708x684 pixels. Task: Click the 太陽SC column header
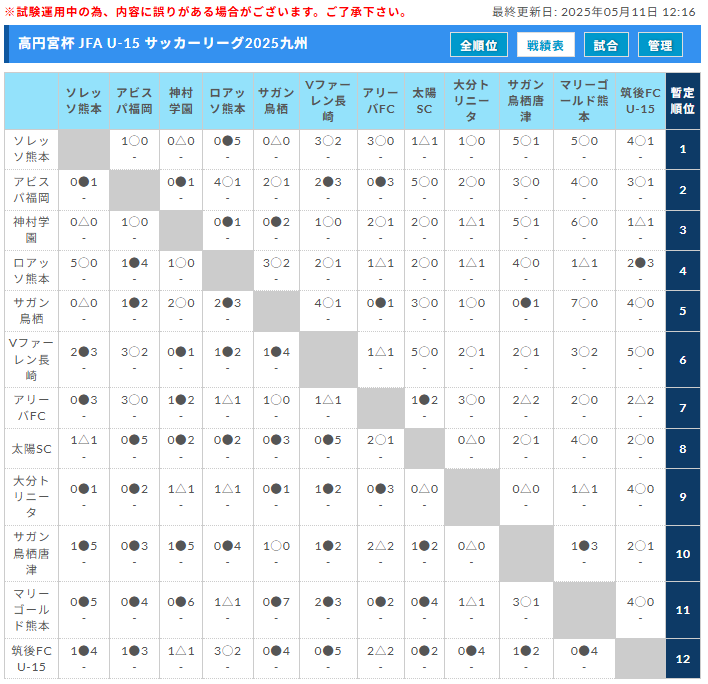[424, 100]
